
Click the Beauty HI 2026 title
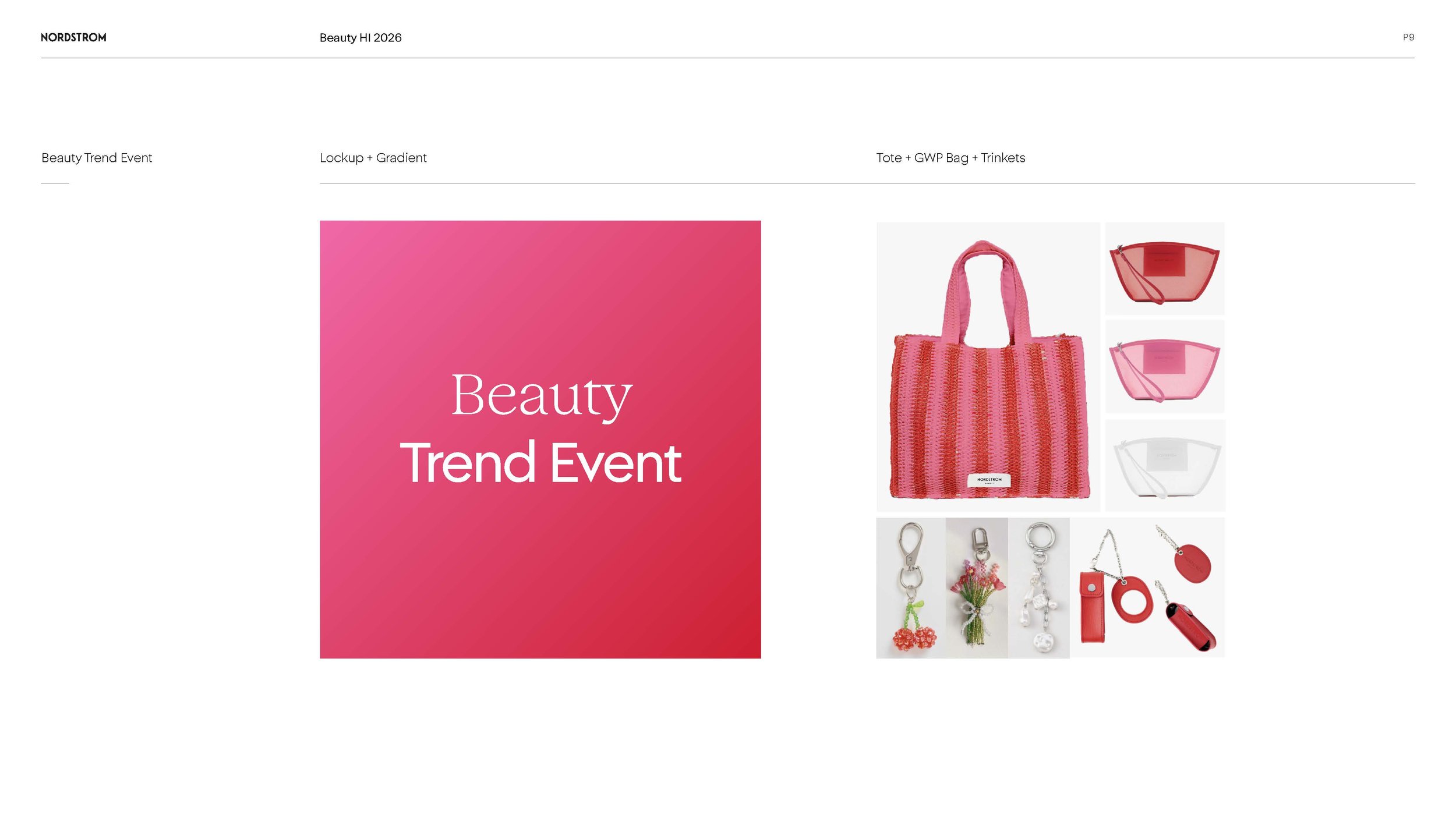pos(360,38)
